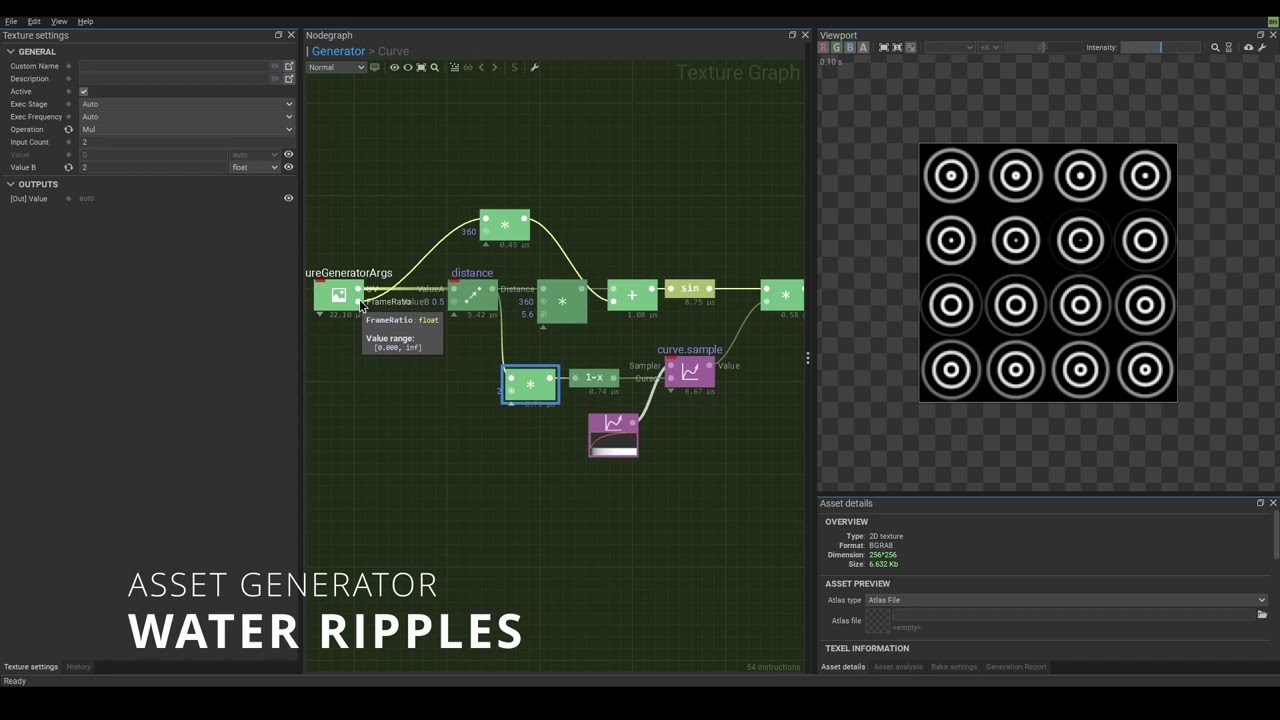Click the frame-all icon in Nodegraph toolbar

click(421, 68)
